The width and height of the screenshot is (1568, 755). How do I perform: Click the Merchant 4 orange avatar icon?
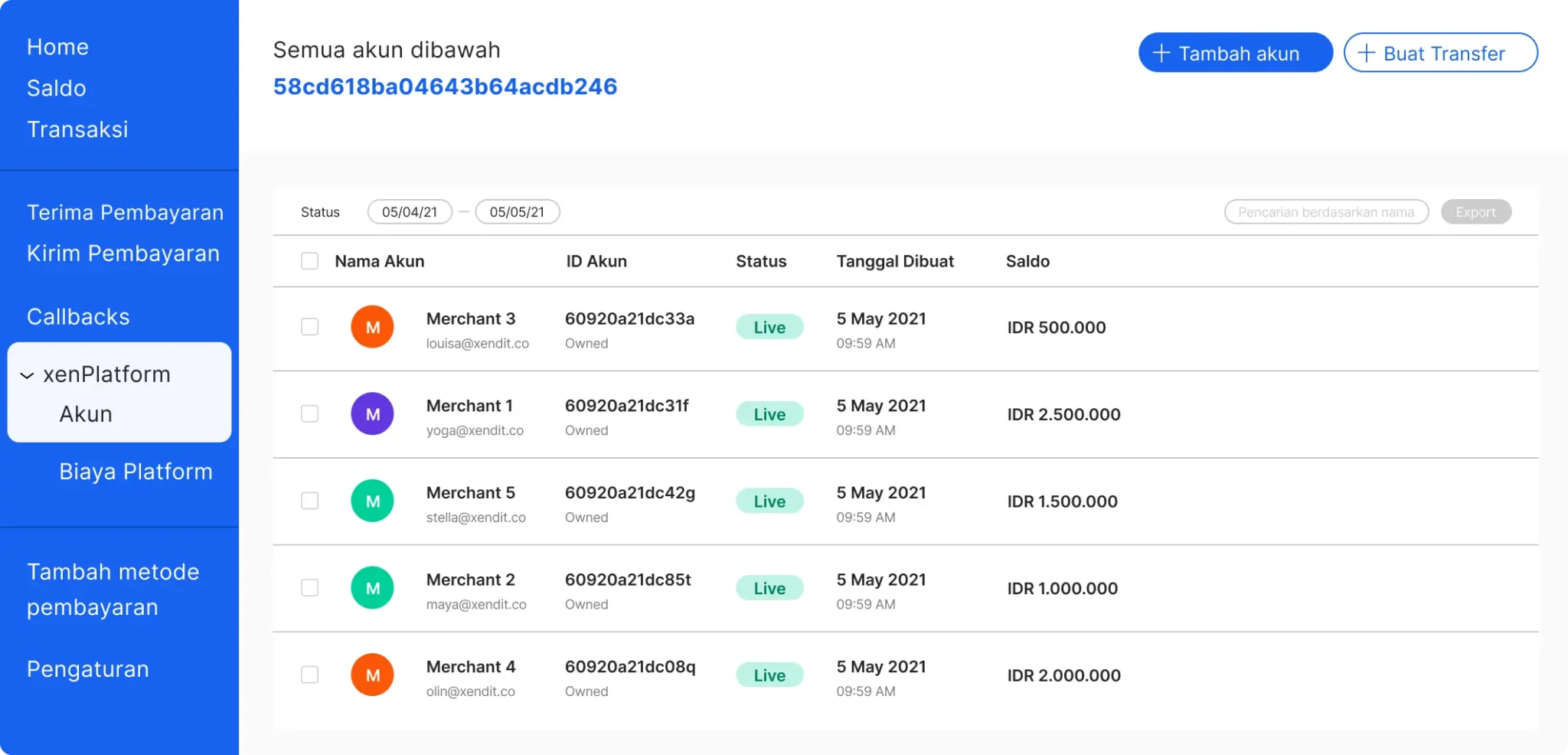(x=372, y=675)
